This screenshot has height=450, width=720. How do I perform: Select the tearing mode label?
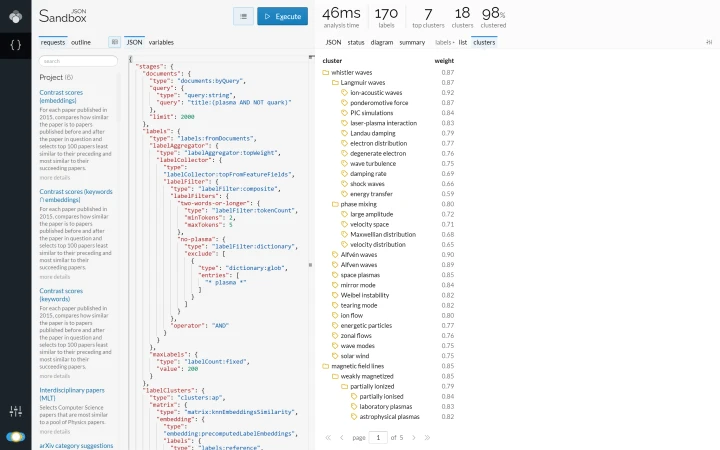[x=359, y=305]
